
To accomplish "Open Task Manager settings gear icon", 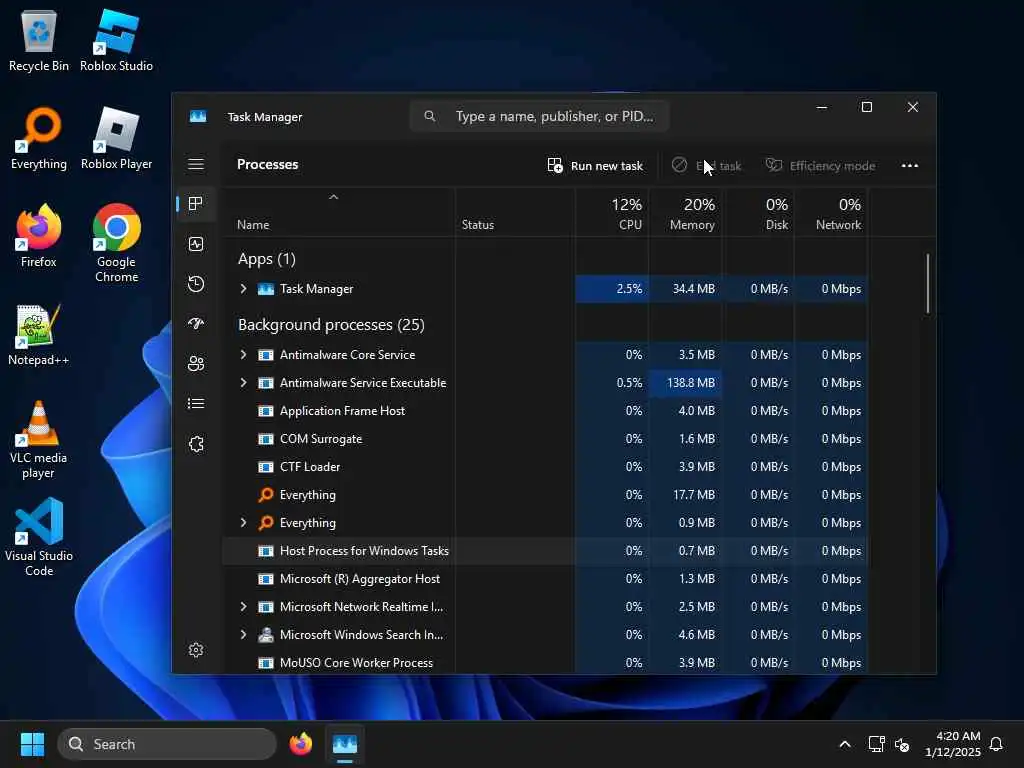I will click(196, 650).
